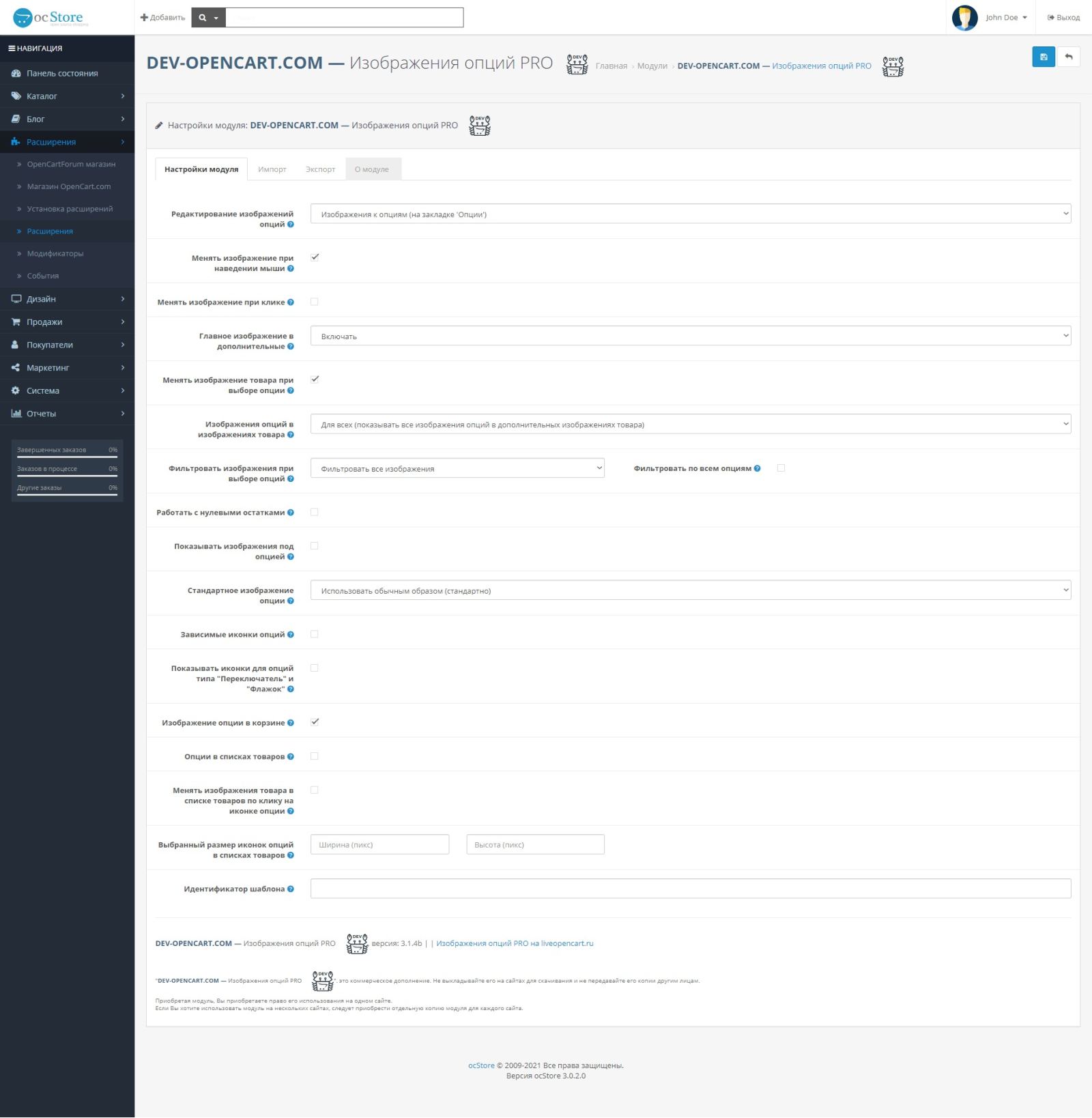Click the Система gear icon
1092x1118 pixels.
[16, 390]
